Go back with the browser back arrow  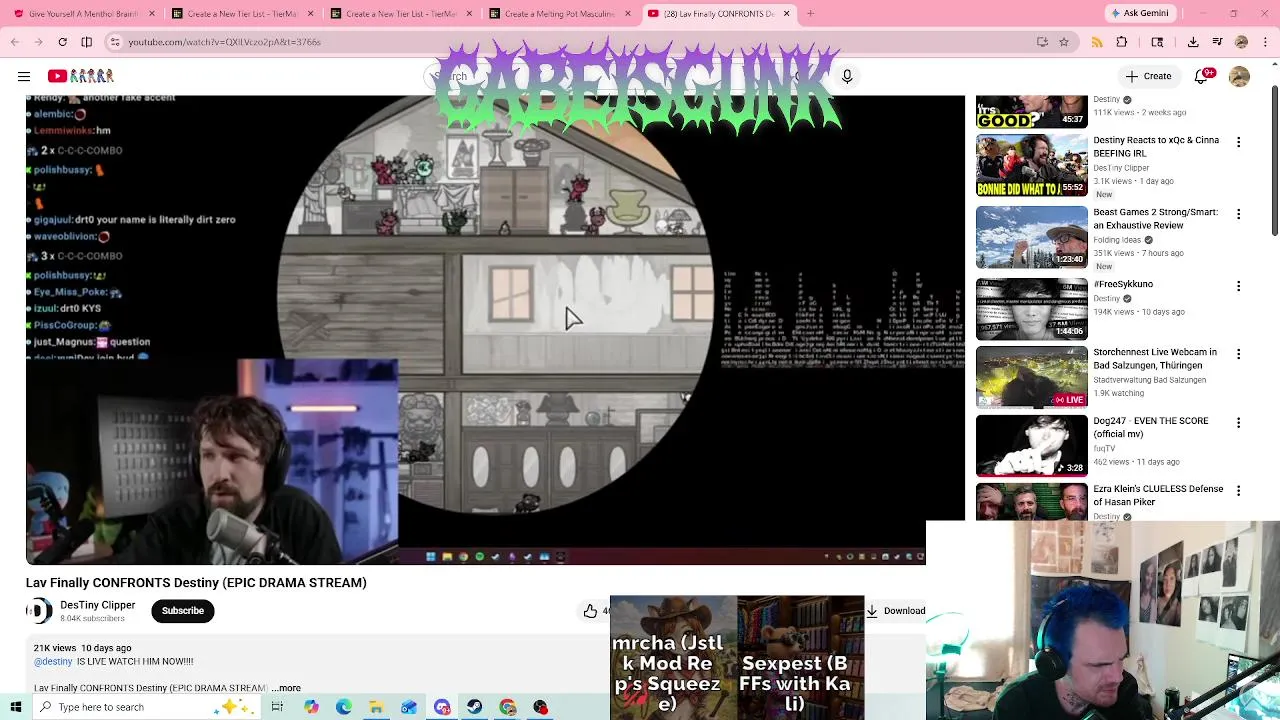(14, 42)
